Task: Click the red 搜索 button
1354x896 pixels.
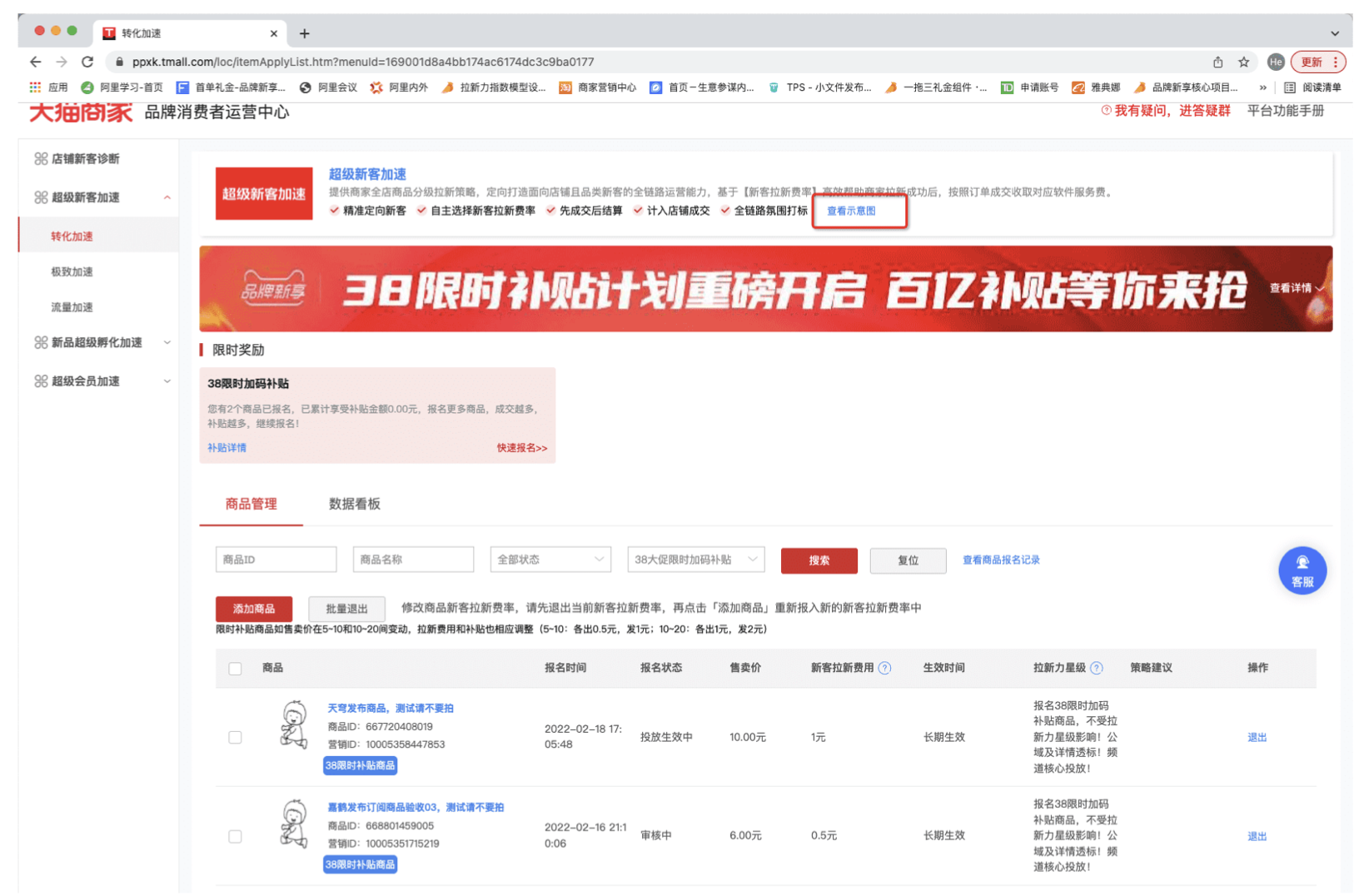Action: pos(819,560)
